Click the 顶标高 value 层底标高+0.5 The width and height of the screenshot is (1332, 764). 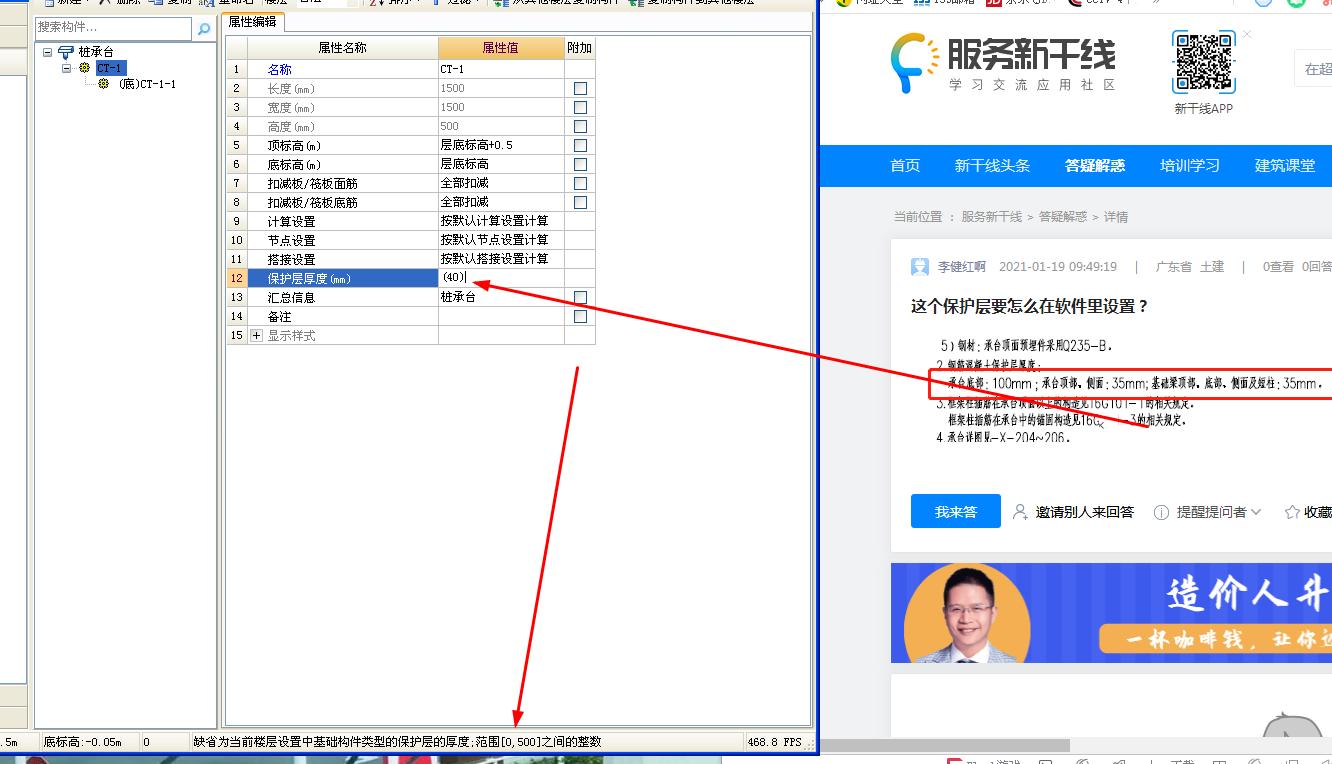click(x=501, y=145)
